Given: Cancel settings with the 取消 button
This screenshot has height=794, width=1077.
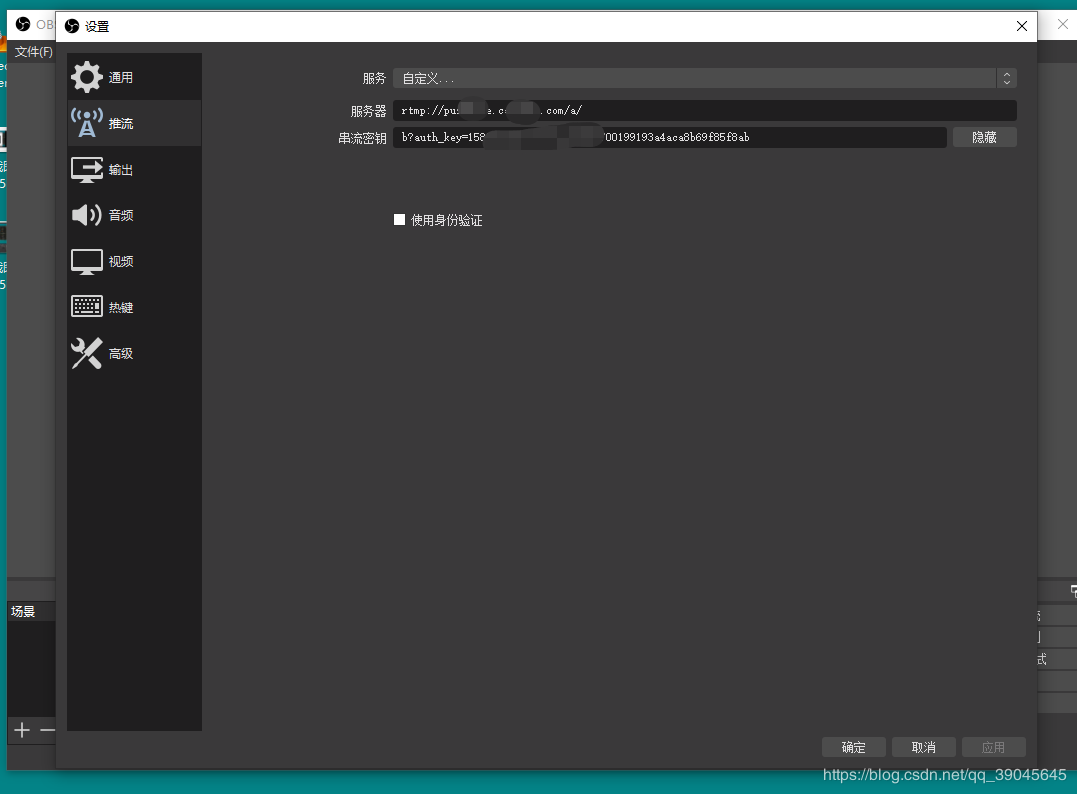Looking at the screenshot, I should [924, 747].
